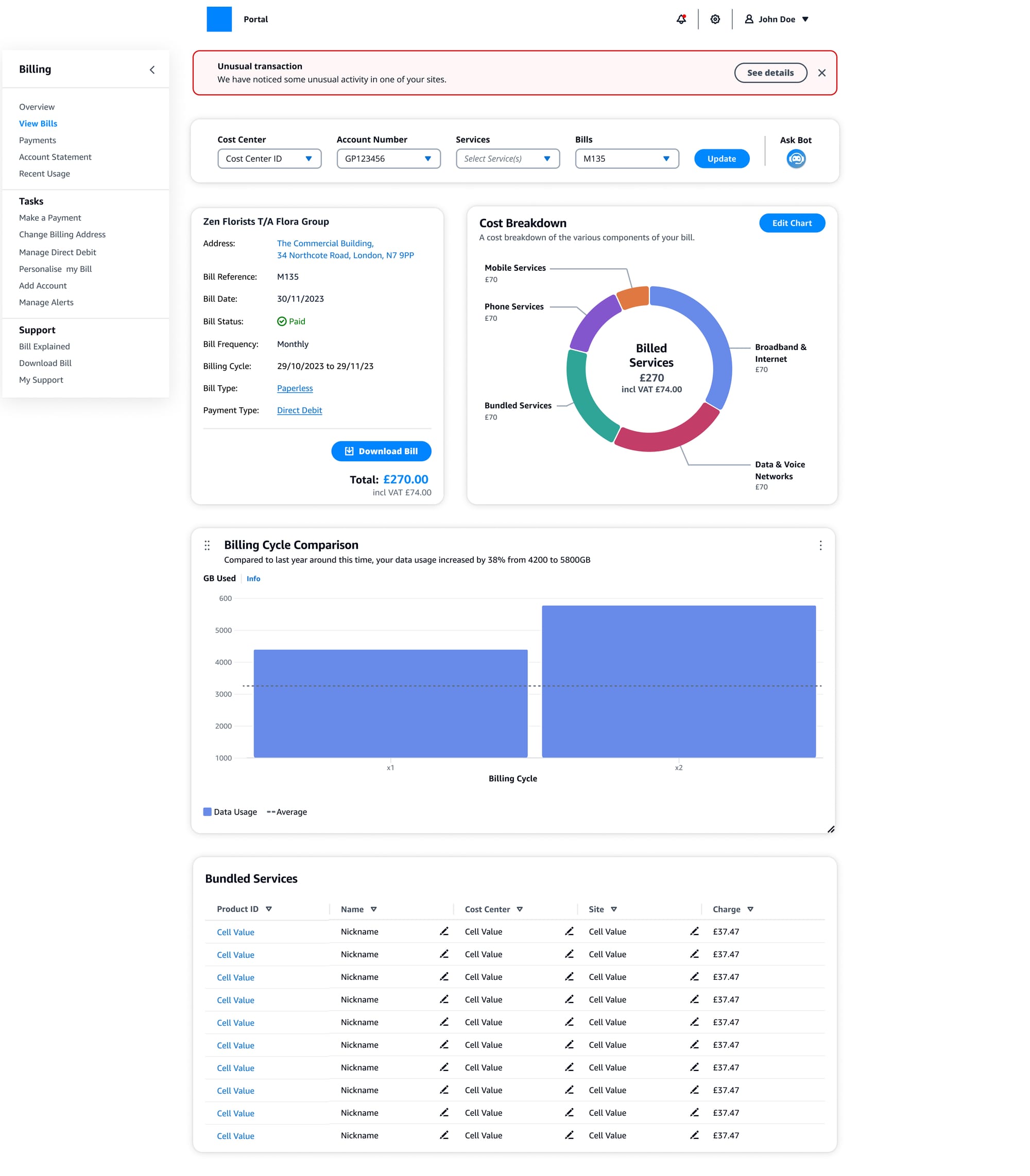
Task: Click the Ask Bot chatbot icon
Action: click(796, 159)
